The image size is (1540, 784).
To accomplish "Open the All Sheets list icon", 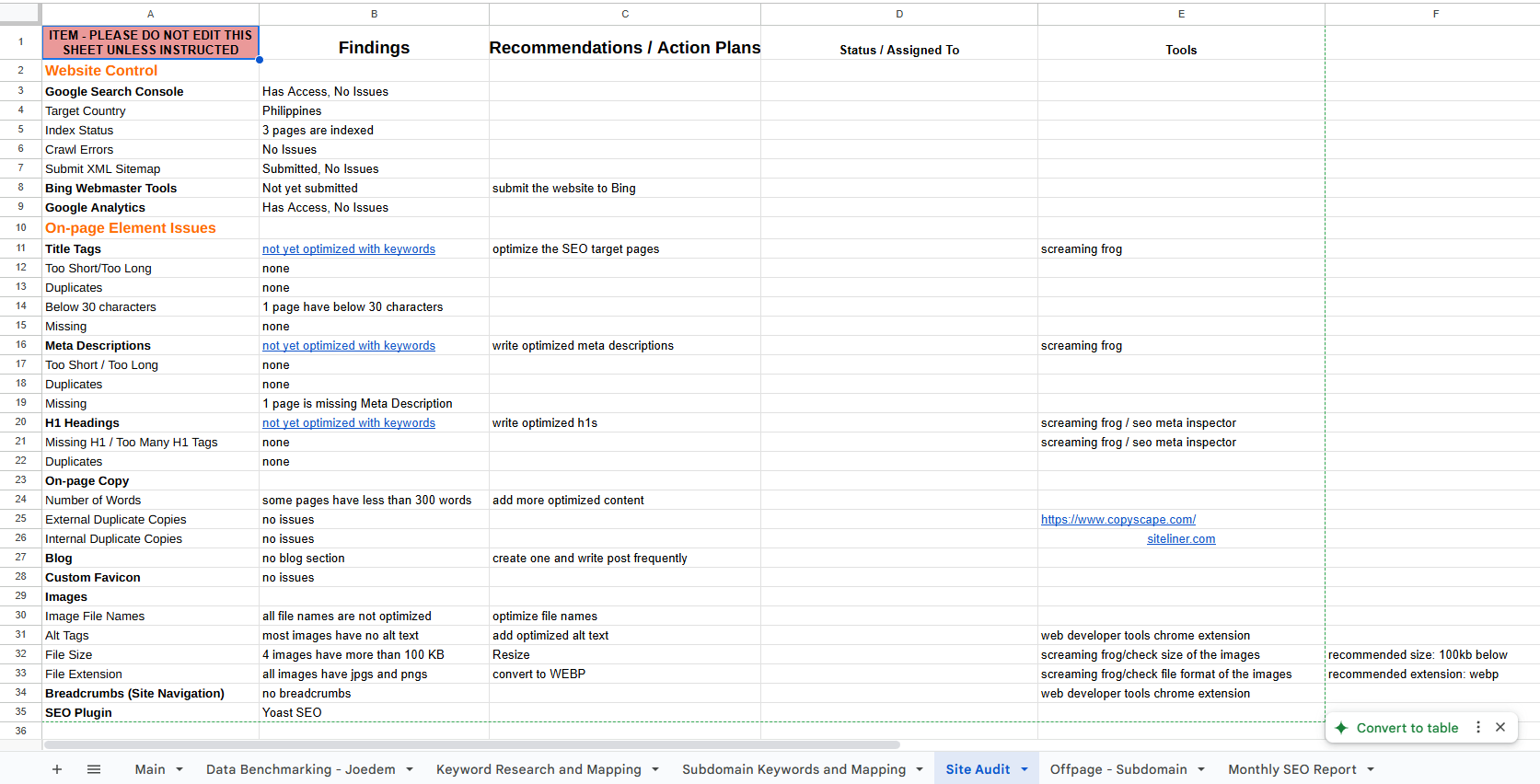I will click(x=94, y=769).
